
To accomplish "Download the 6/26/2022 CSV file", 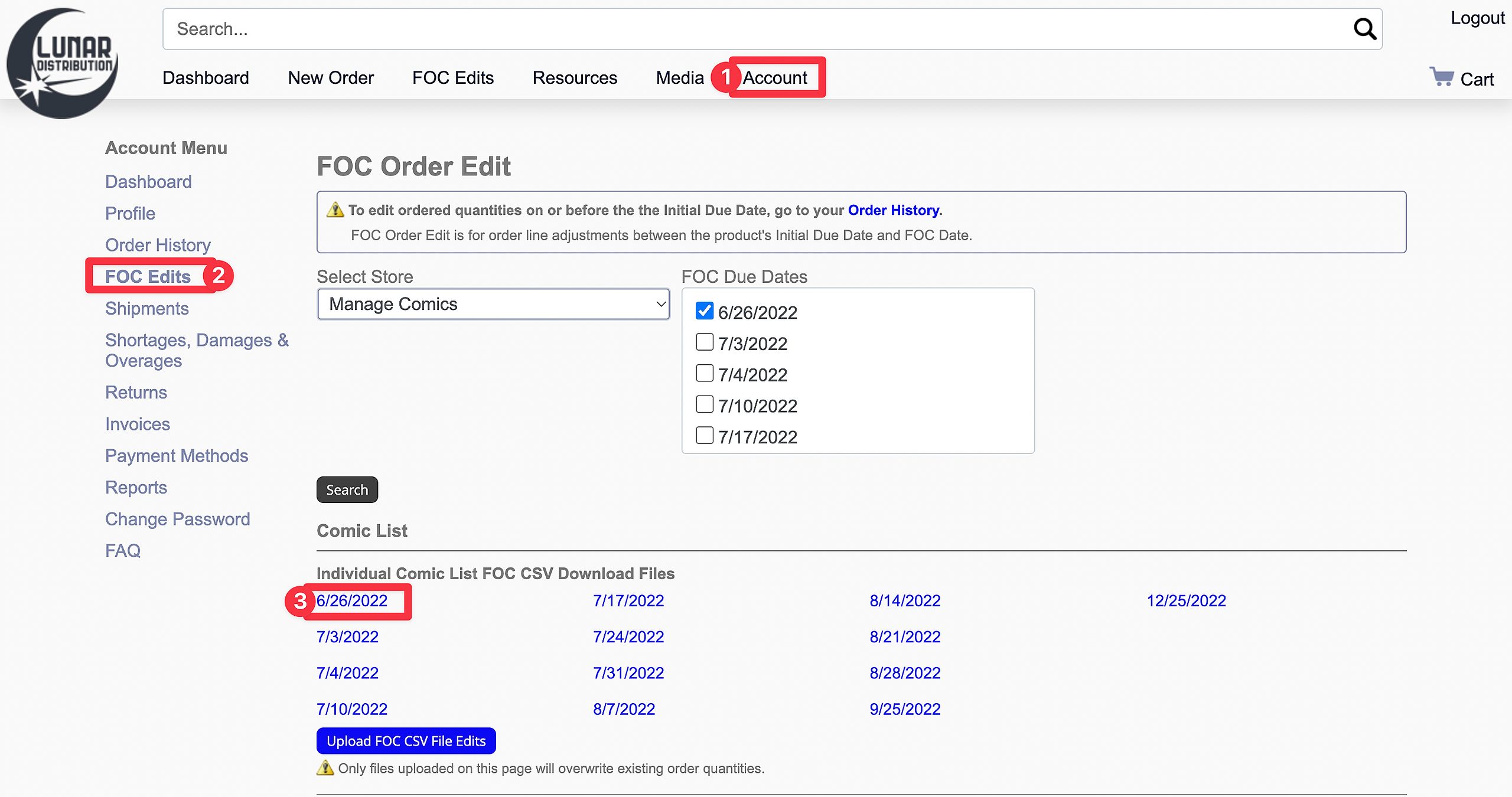I will click(352, 601).
